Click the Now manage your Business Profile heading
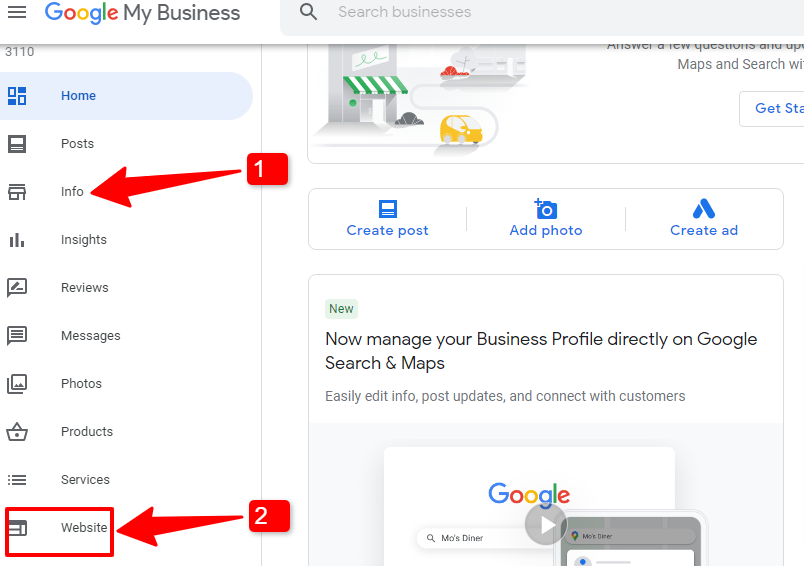The image size is (804, 566). coord(541,351)
